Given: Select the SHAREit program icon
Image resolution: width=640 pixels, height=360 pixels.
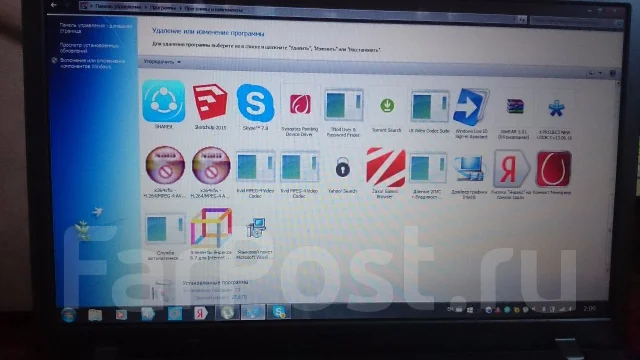Looking at the screenshot, I should point(164,101).
